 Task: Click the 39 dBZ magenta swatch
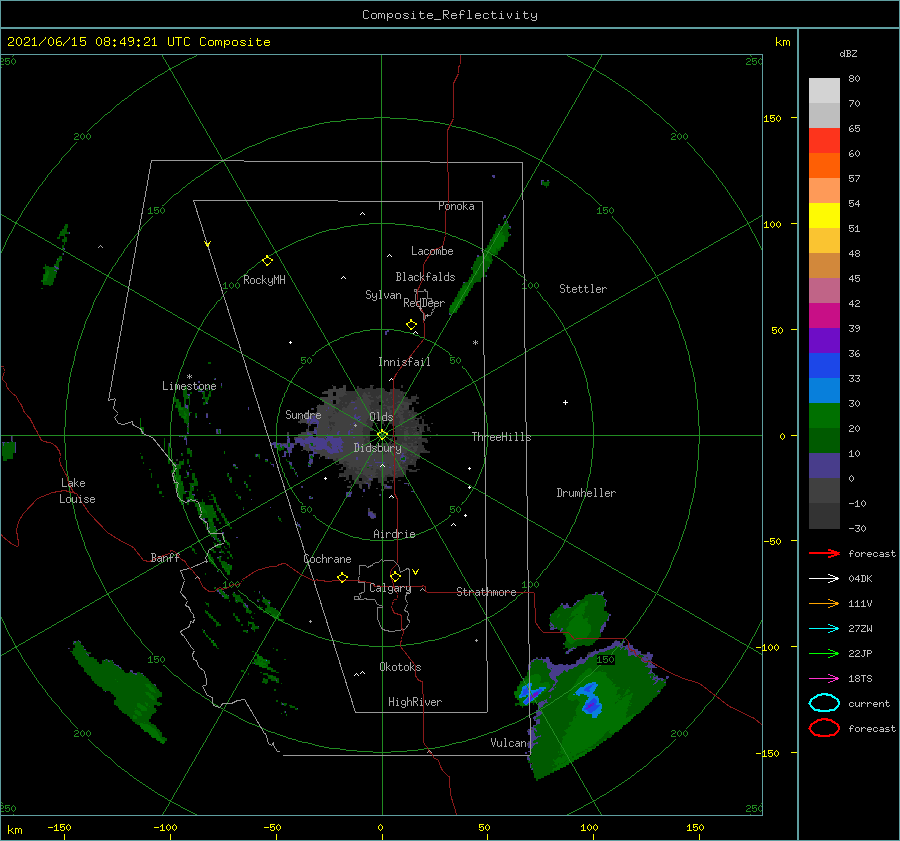pos(824,316)
